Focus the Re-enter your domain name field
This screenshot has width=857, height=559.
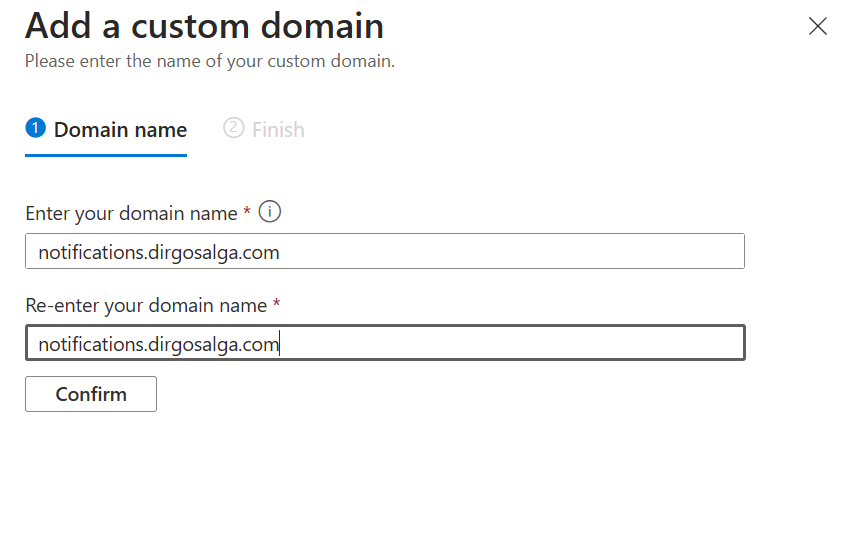click(x=384, y=344)
